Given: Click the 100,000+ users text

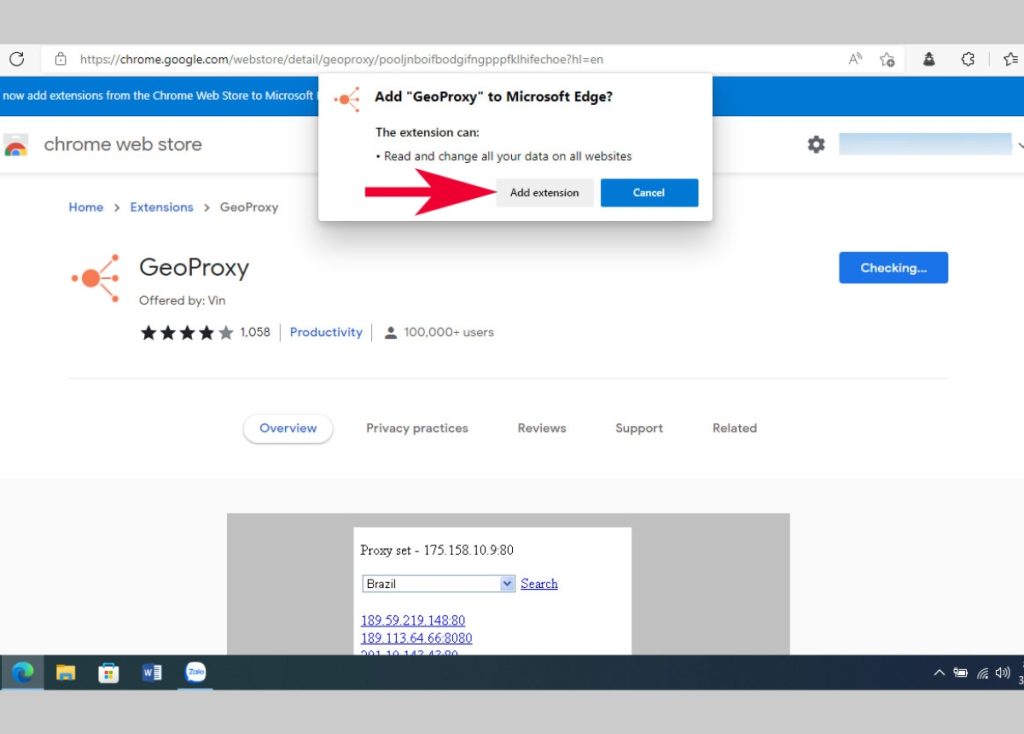Looking at the screenshot, I should (x=449, y=332).
